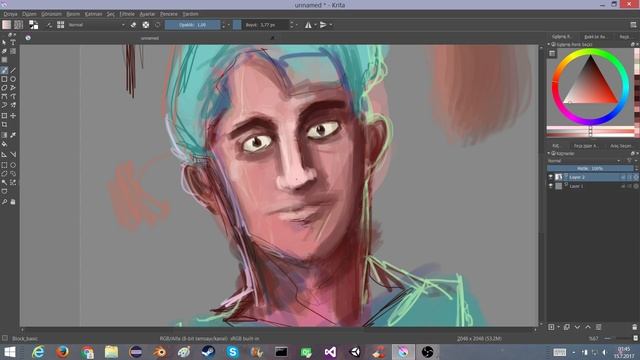
Task: Delete the selected layer trash icon
Action: click(634, 327)
